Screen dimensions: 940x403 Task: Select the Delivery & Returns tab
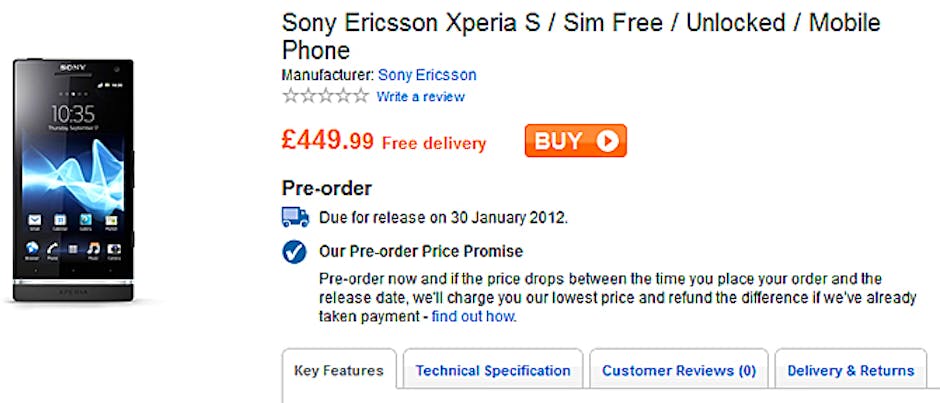pyautogui.click(x=850, y=371)
